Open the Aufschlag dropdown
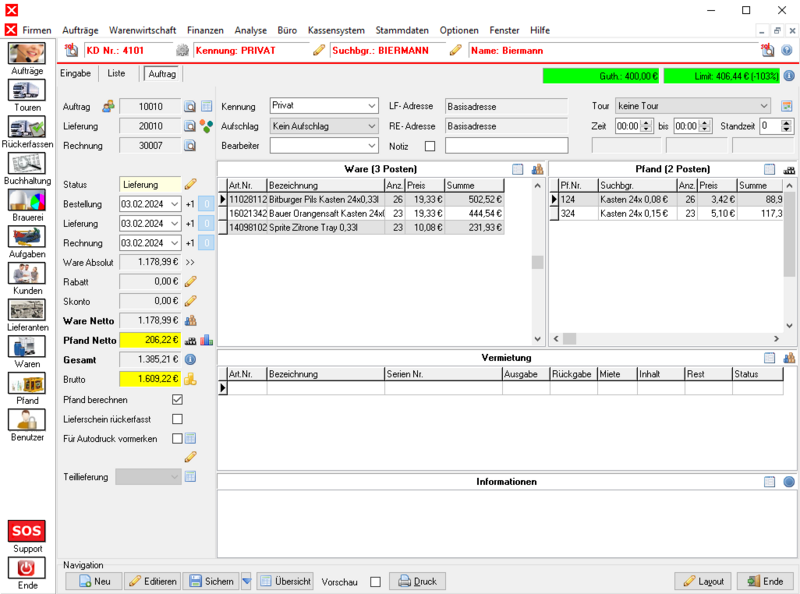Screen dimensions: 800x594 pos(371,127)
